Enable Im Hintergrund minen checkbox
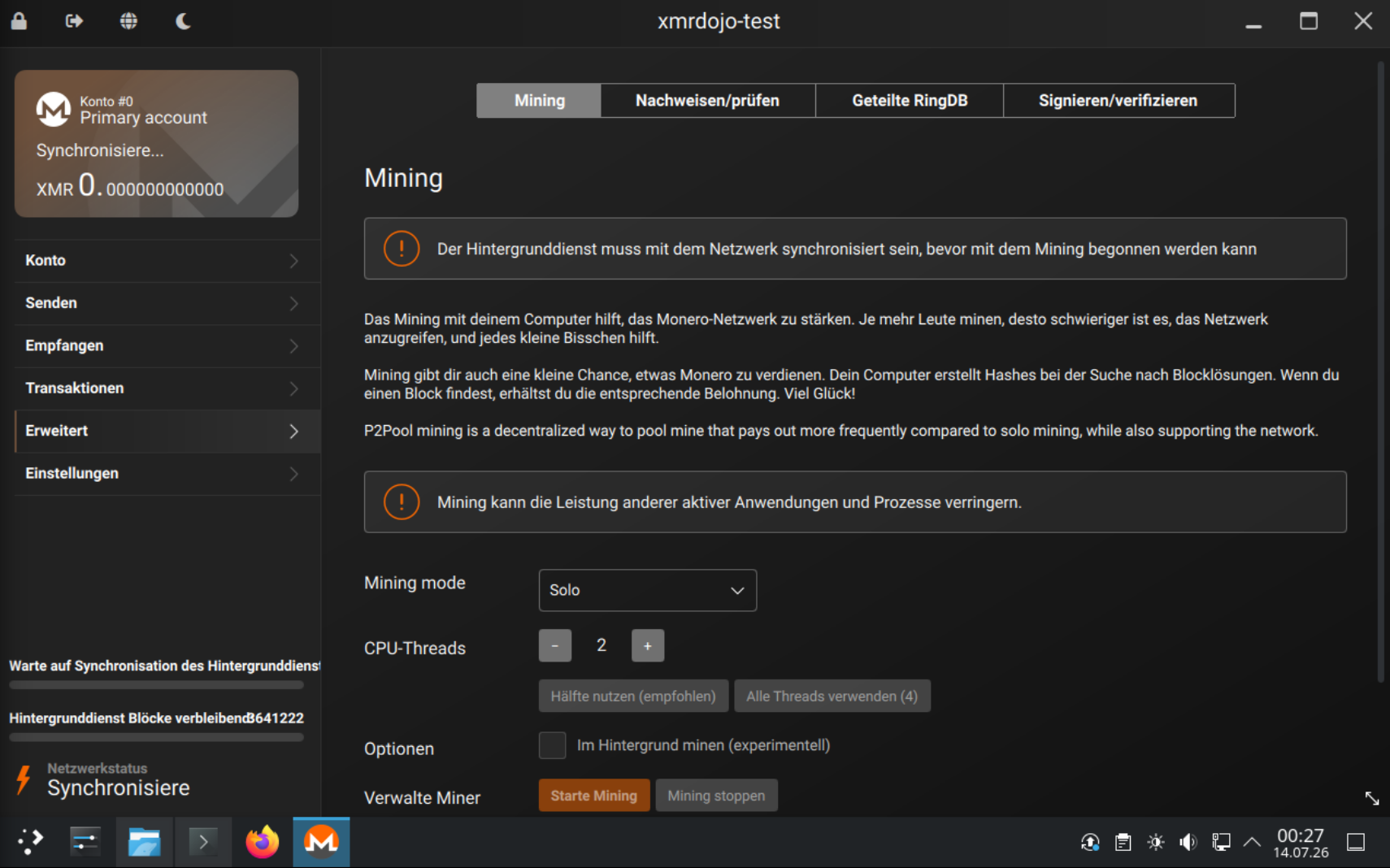Image resolution: width=1390 pixels, height=868 pixels. (553, 745)
